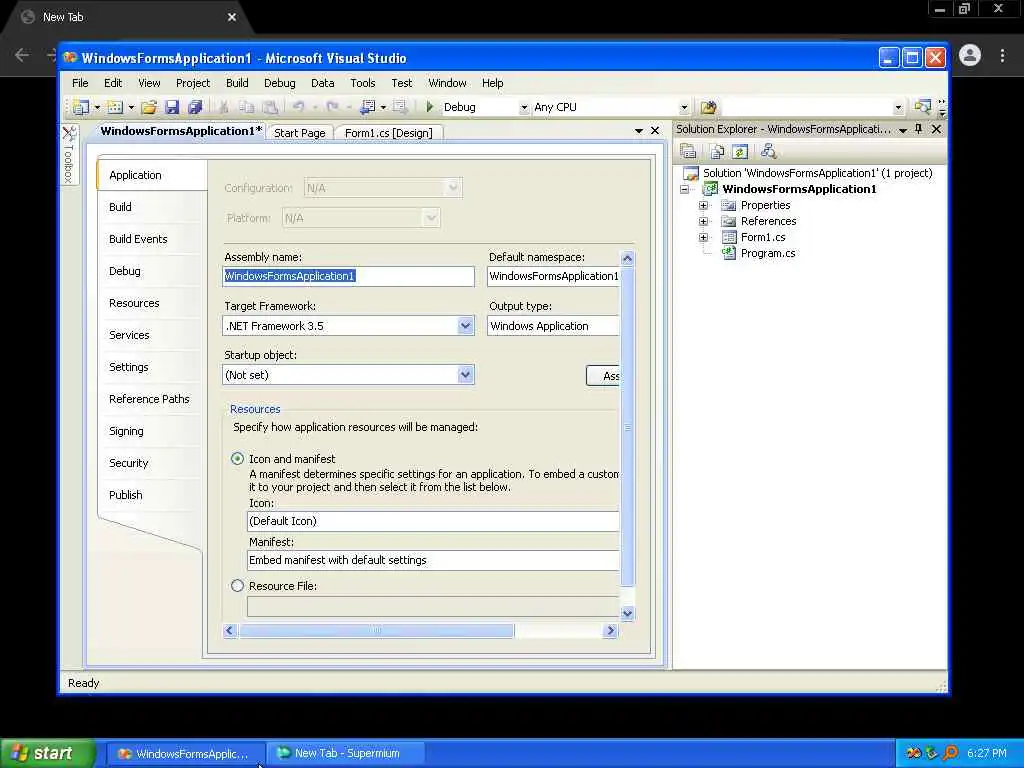Screen dimensions: 1024x768
Task: Click the vertical scrollbar down arrow in properties page
Action: click(627, 613)
